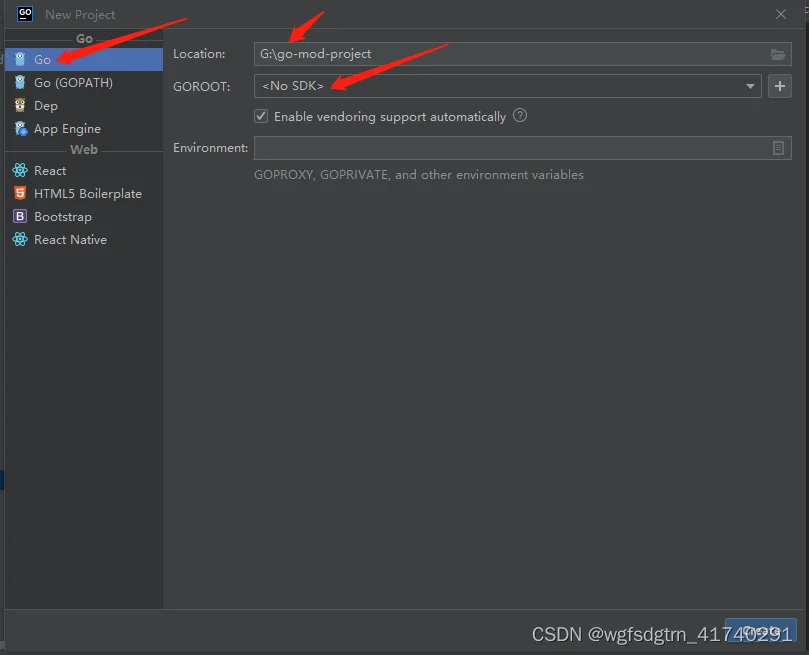Edit the Location path field
The image size is (809, 655).
click(x=523, y=54)
